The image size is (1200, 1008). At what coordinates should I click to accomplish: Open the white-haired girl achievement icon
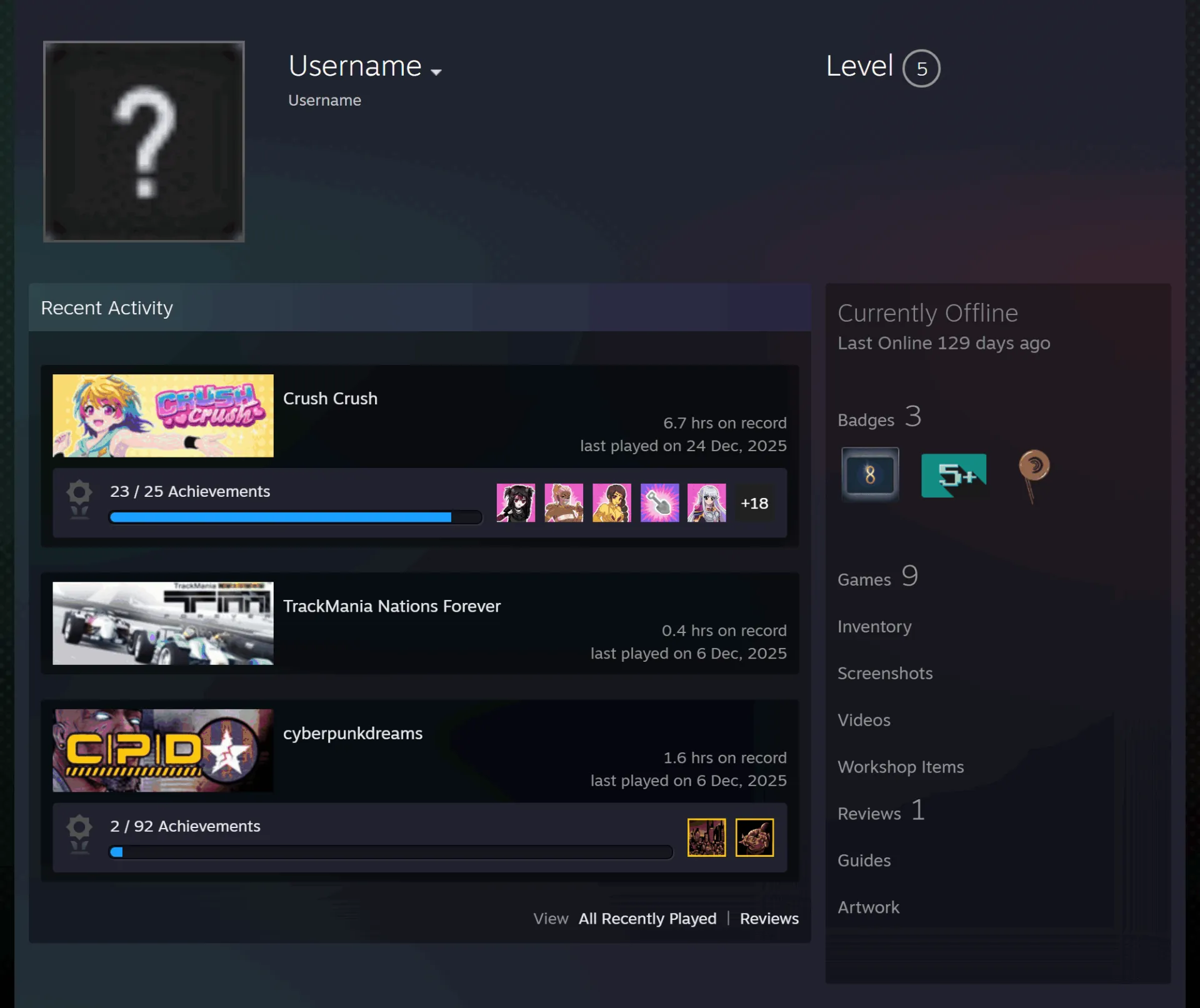pyautogui.click(x=707, y=502)
